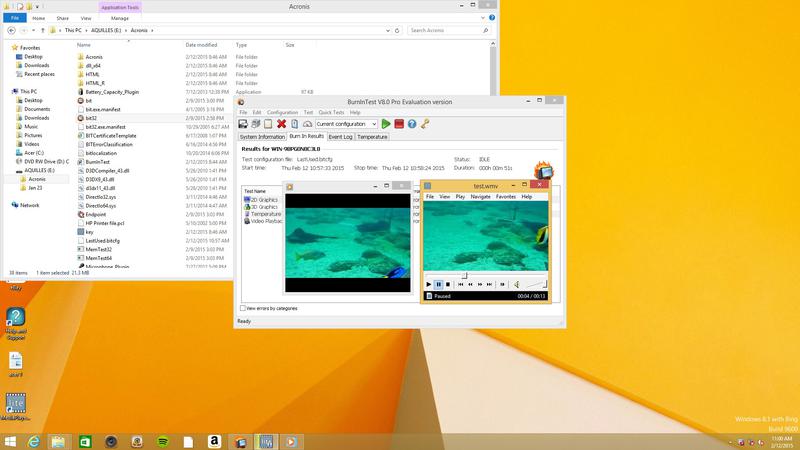The width and height of the screenshot is (800, 450).
Task: Click the green start tests arrow
Action: click(386, 124)
